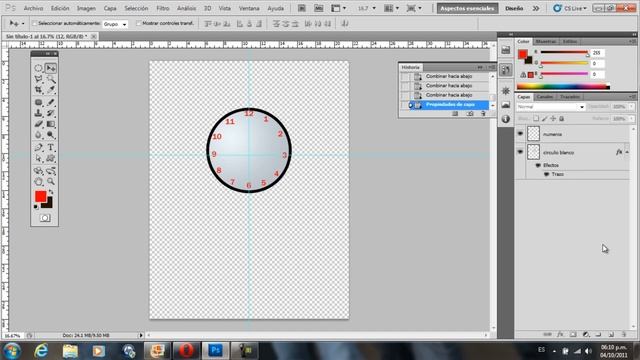Launch Mini Bridge from application bar
Viewport: 640px width, 360px height.
tap(319, 8)
